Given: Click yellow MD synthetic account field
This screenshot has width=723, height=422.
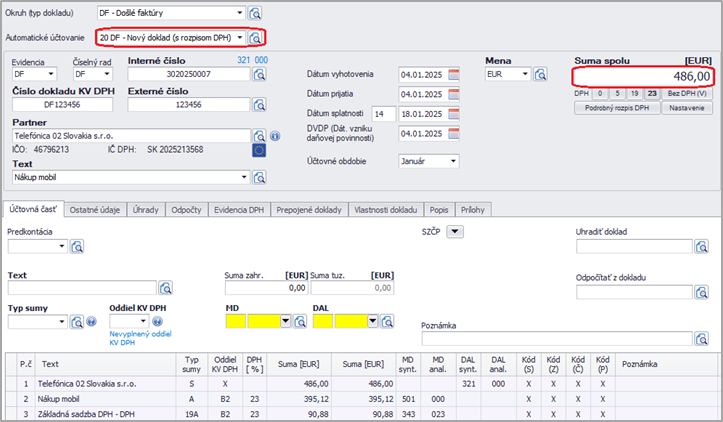Looking at the screenshot, I should (236, 321).
